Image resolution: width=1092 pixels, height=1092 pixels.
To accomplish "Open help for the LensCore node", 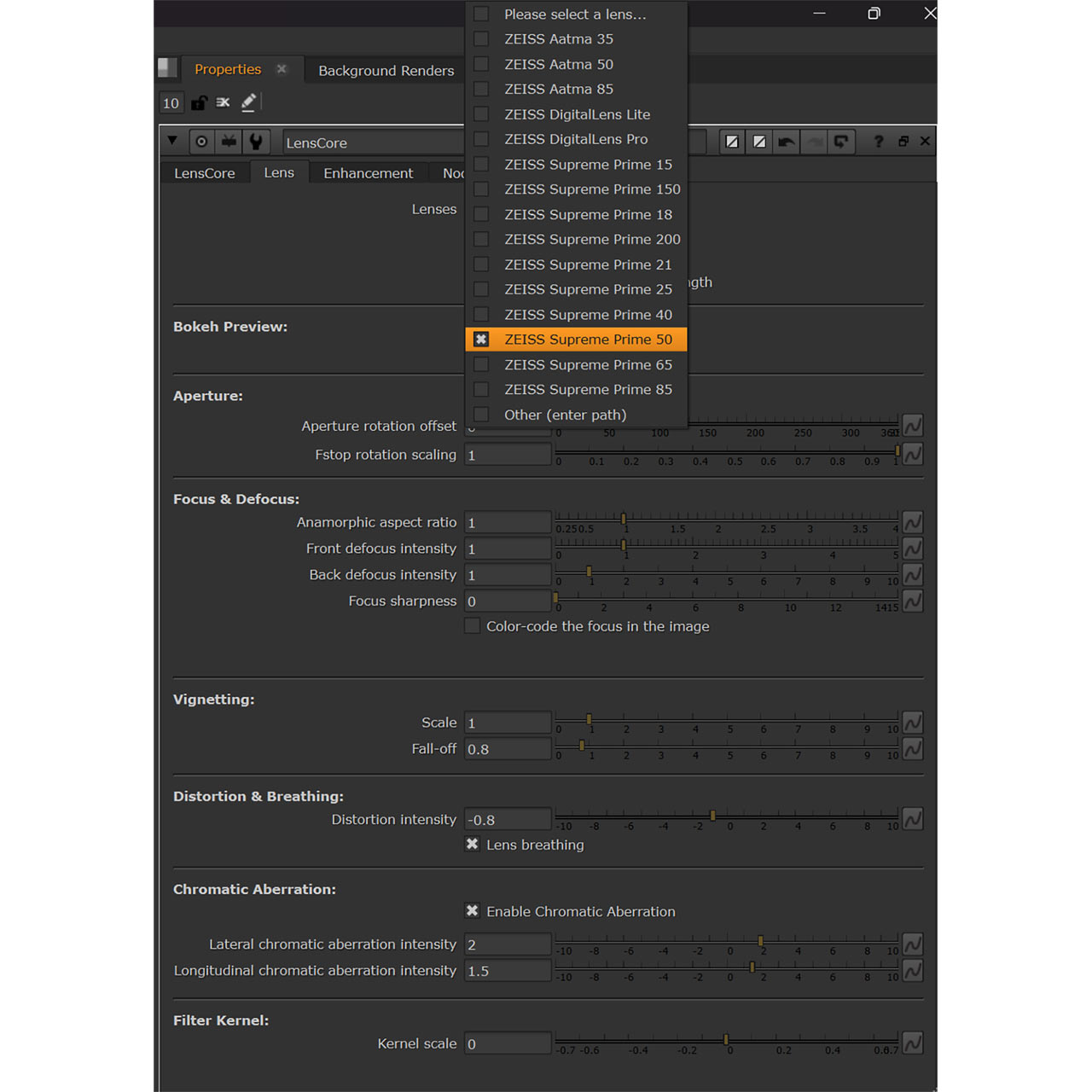I will pos(879,142).
